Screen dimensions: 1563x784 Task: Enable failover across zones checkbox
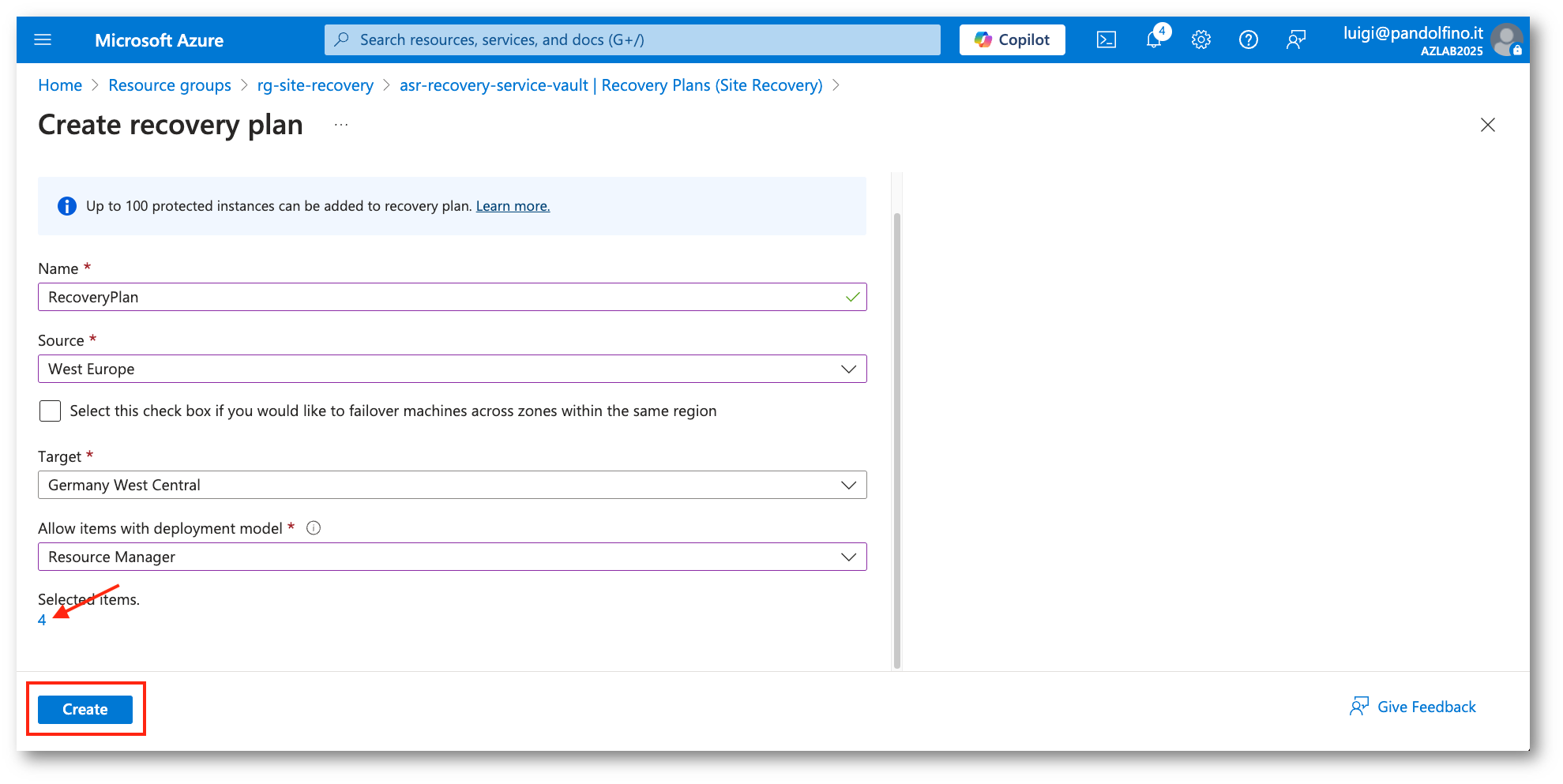point(51,411)
